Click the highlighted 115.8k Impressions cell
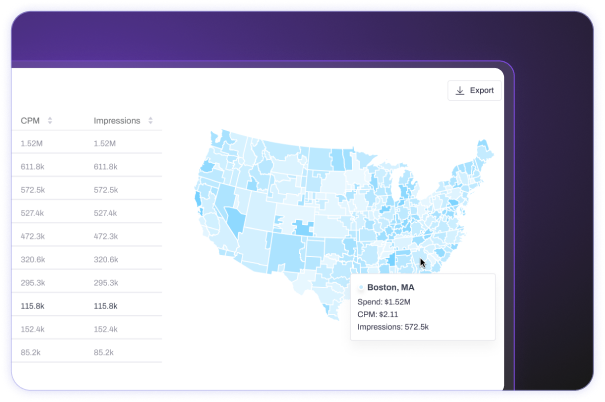Screen dimensions: 605x402 [x=107, y=305]
